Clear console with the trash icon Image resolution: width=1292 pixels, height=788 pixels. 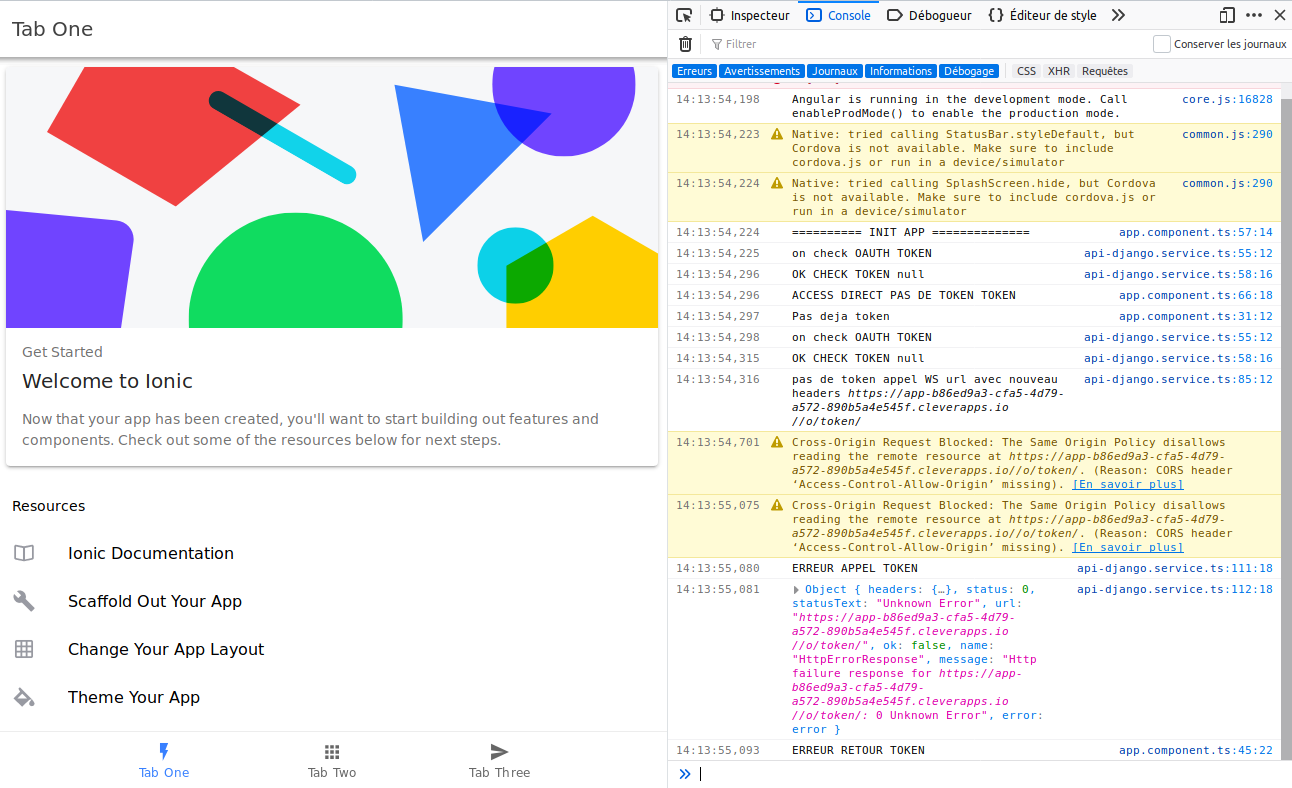(x=685, y=44)
